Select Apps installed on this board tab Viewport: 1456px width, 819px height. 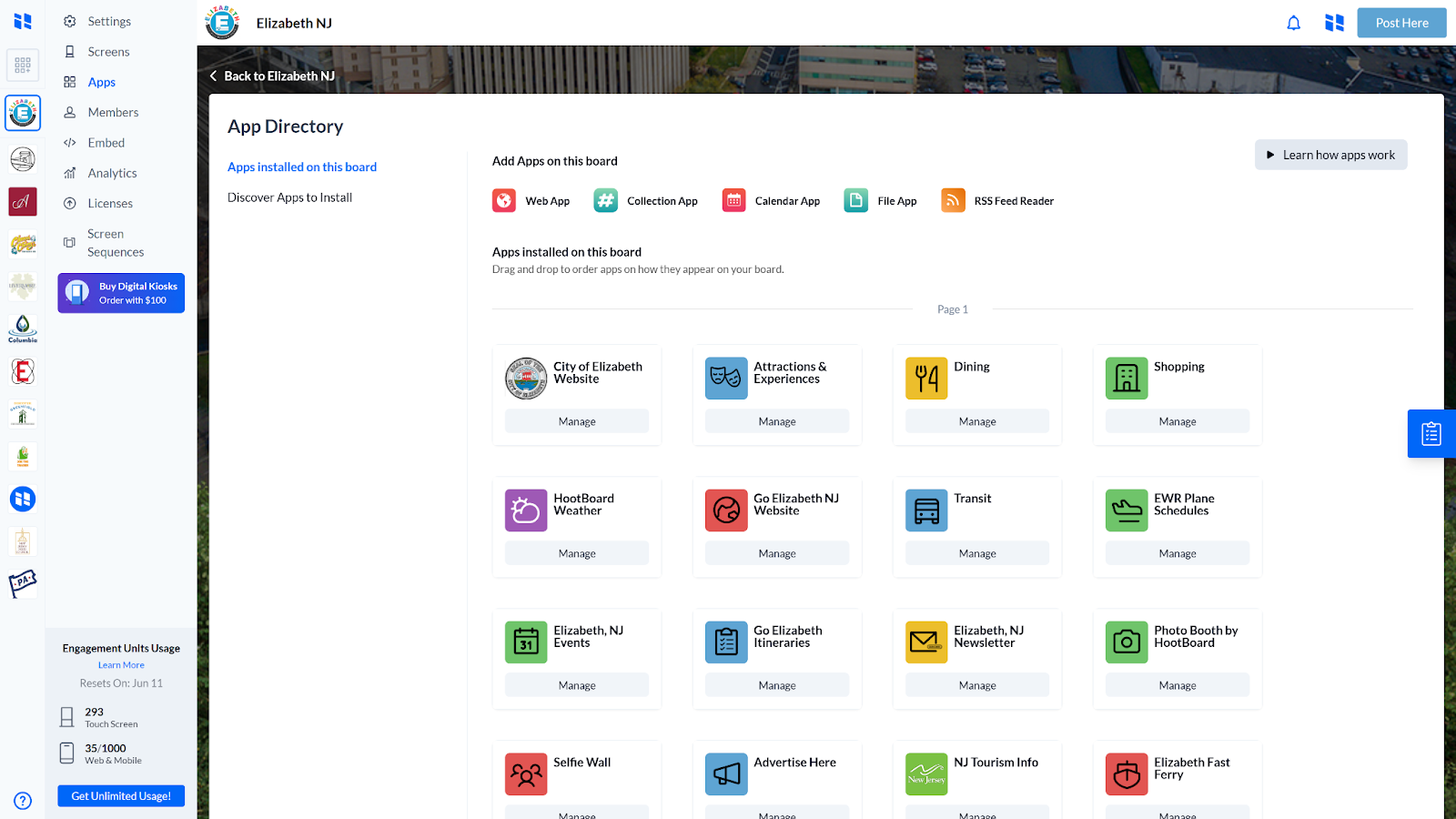point(302,167)
